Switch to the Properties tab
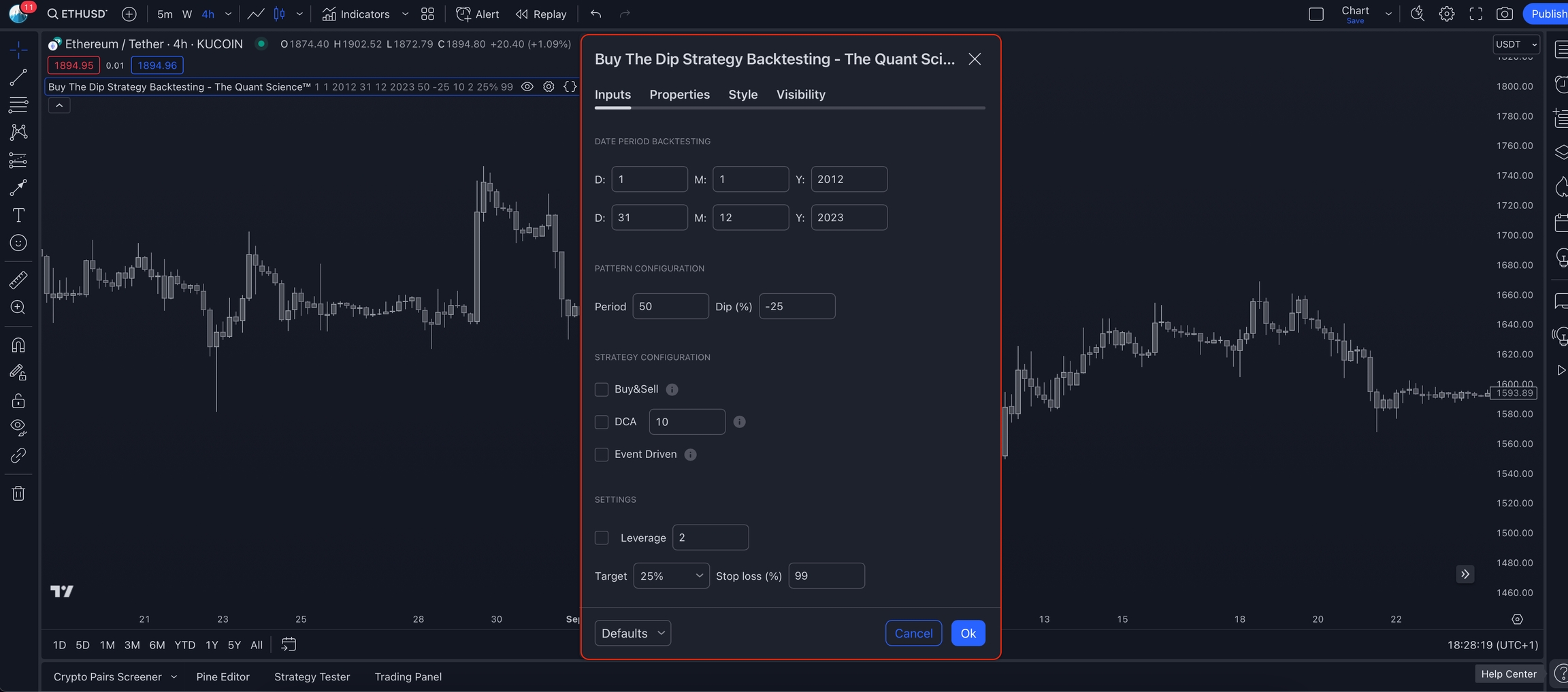 coord(679,95)
